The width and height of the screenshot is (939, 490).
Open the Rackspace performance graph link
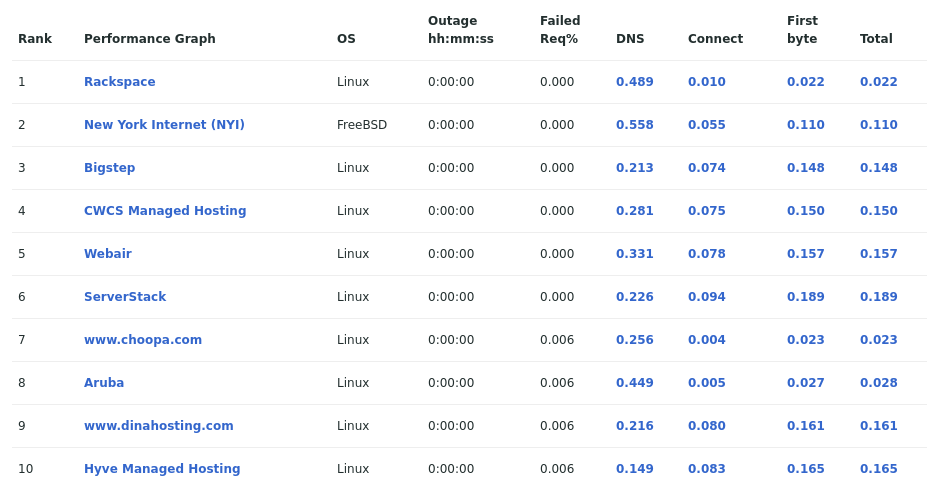[x=119, y=81]
